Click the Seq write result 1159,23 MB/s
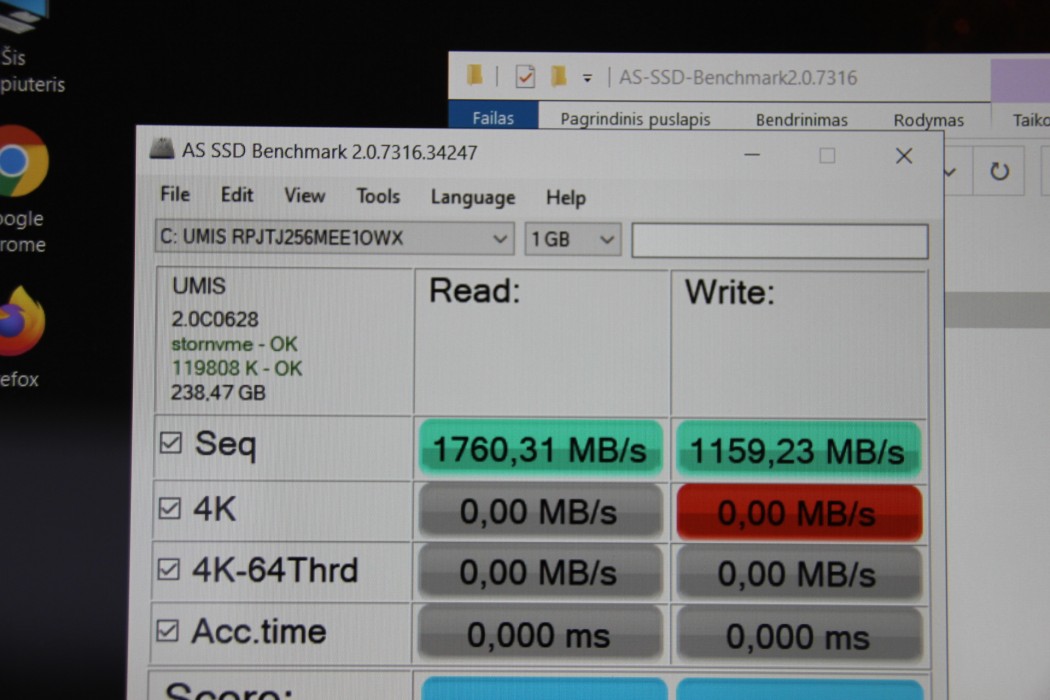 (x=798, y=449)
